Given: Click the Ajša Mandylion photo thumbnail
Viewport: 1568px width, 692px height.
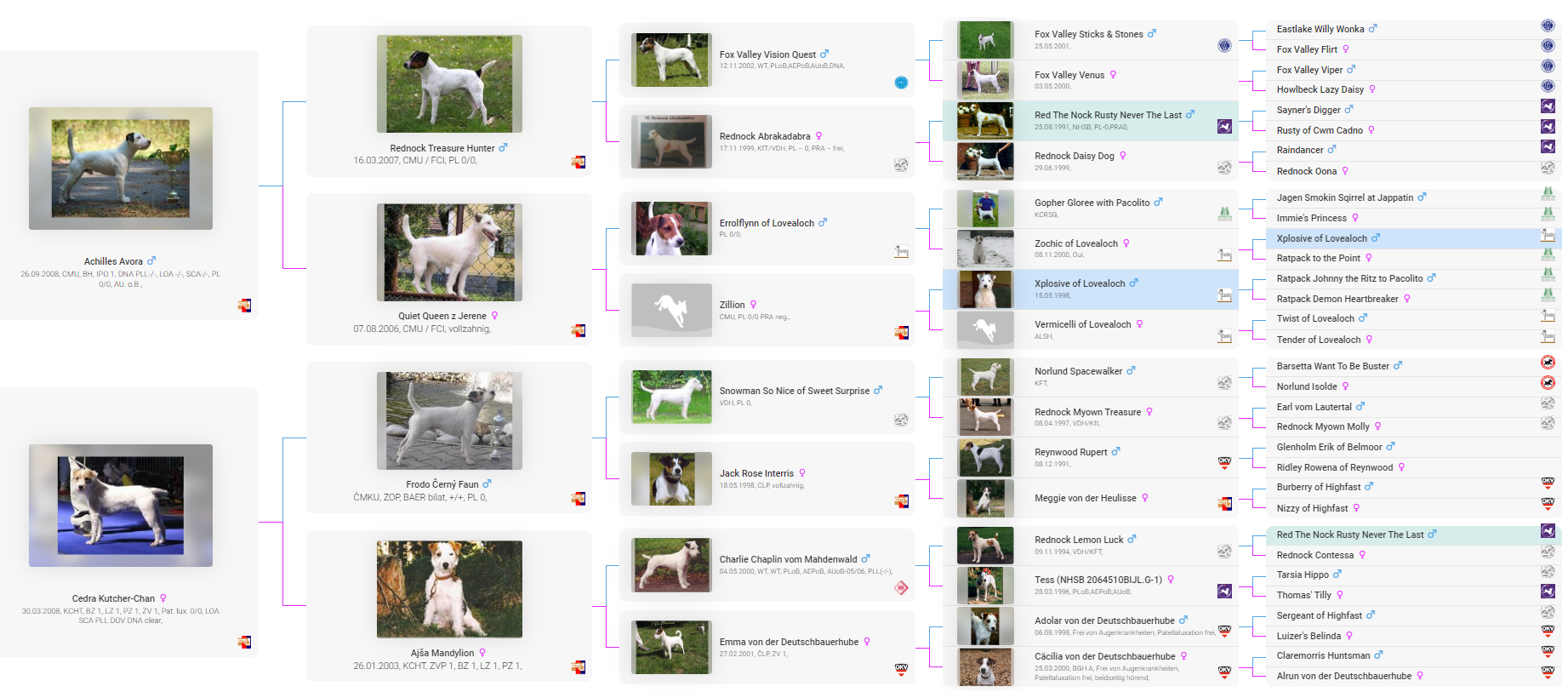Looking at the screenshot, I should tap(449, 589).
